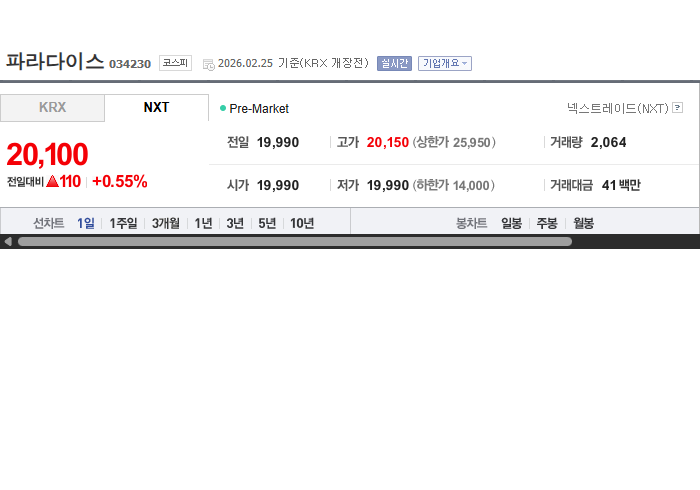The width and height of the screenshot is (700, 490).
Task: Select the 3개월 line chart period
Action: pos(166,223)
